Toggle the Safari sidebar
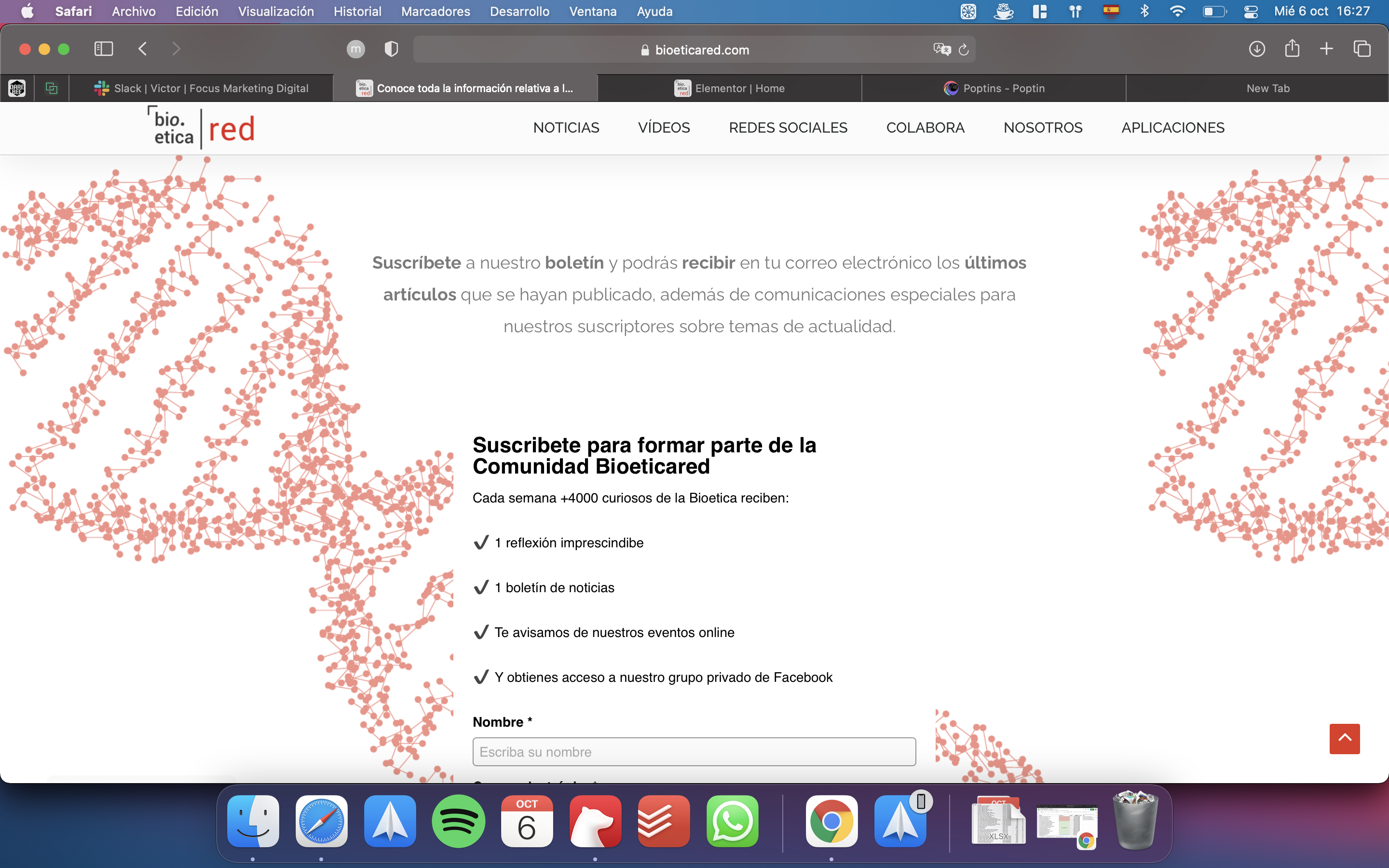This screenshot has height=868, width=1389. (x=103, y=49)
